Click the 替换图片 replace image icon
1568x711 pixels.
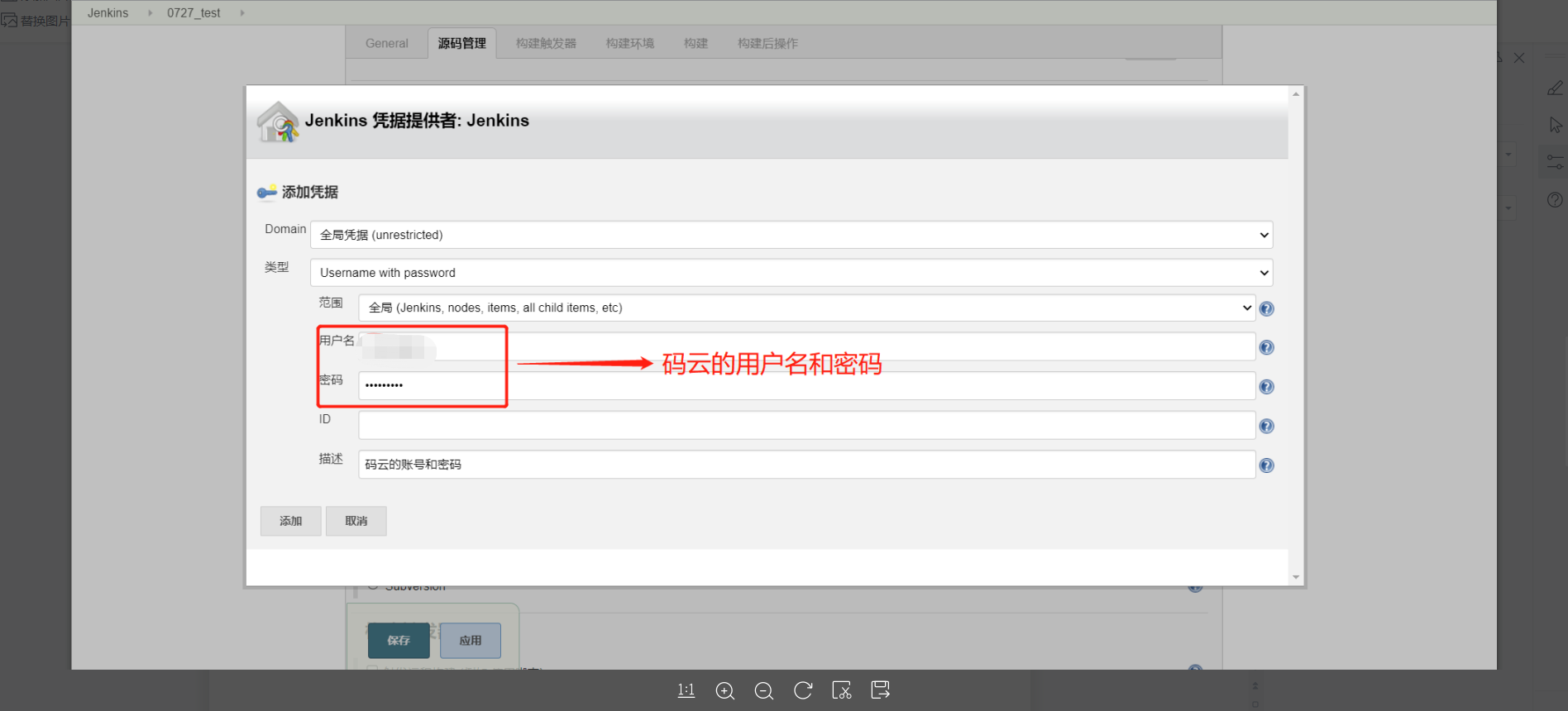pos(9,20)
